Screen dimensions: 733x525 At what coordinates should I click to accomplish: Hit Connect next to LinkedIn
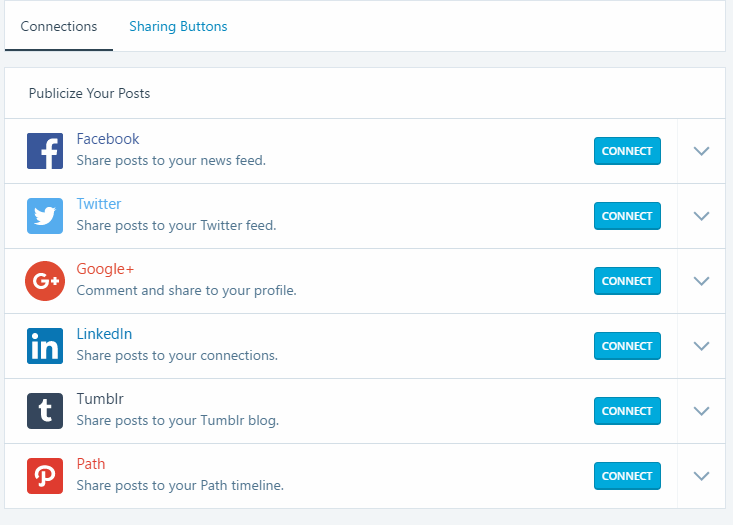(627, 346)
